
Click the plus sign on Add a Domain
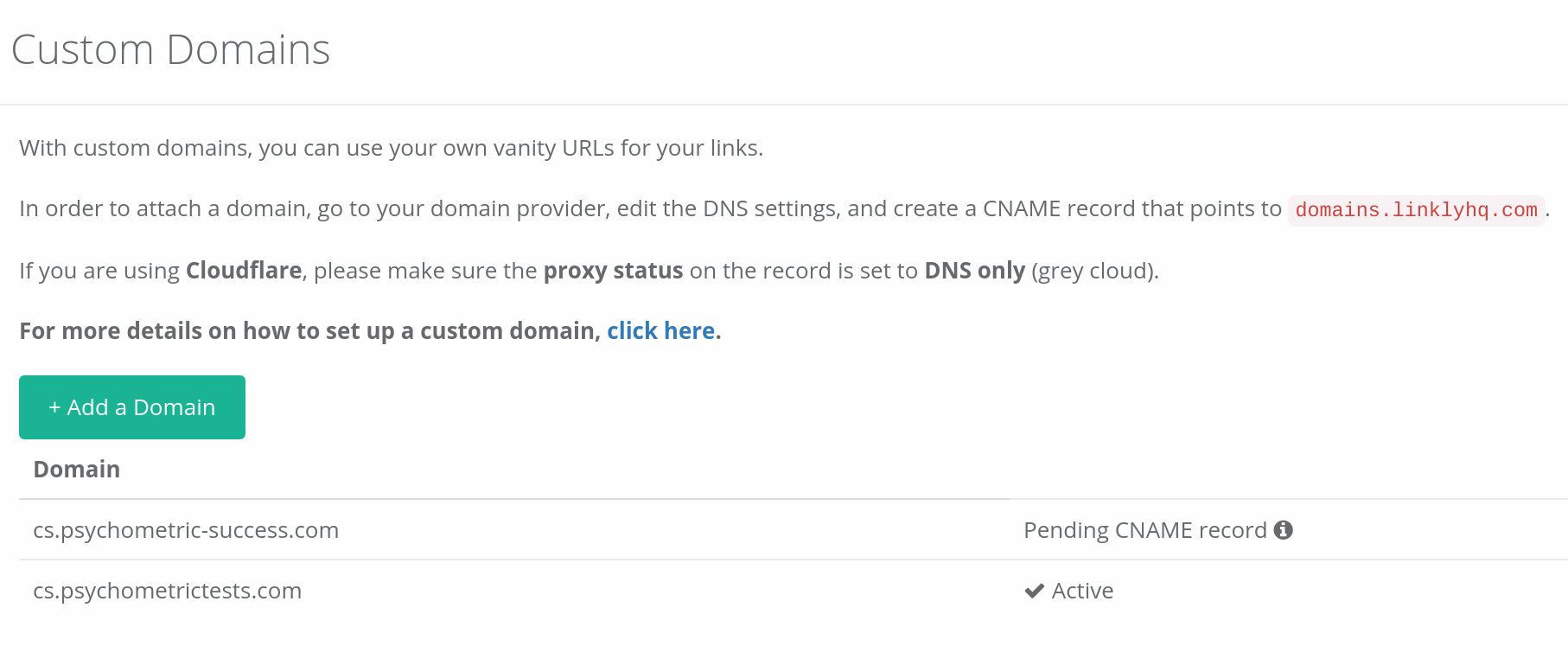pos(54,407)
